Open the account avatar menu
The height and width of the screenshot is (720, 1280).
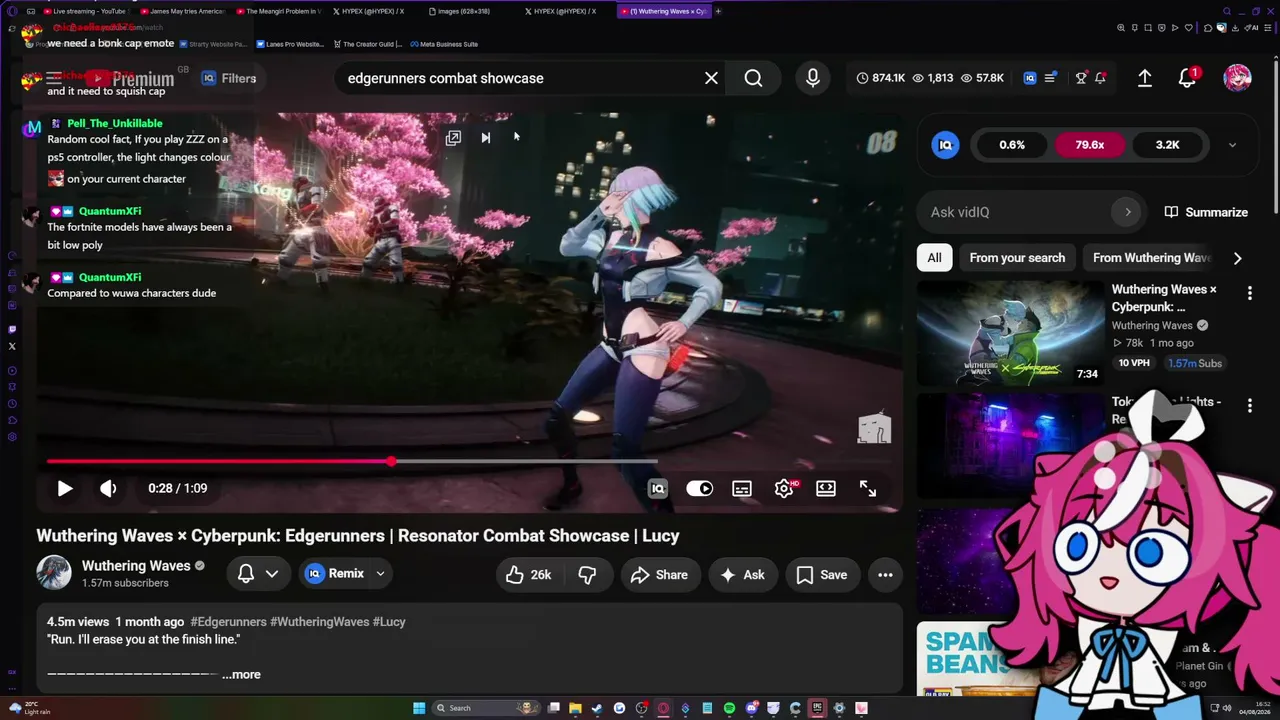coord(1237,78)
